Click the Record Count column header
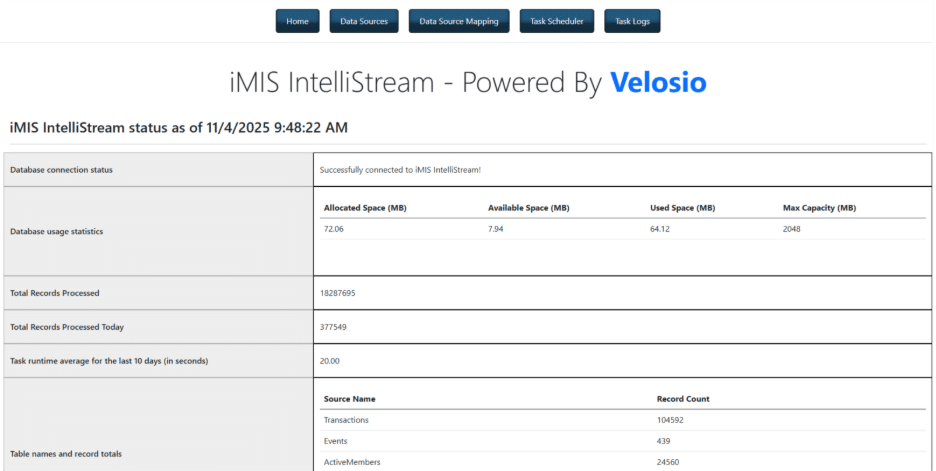Viewport: 936px width, 471px height. tap(683, 399)
